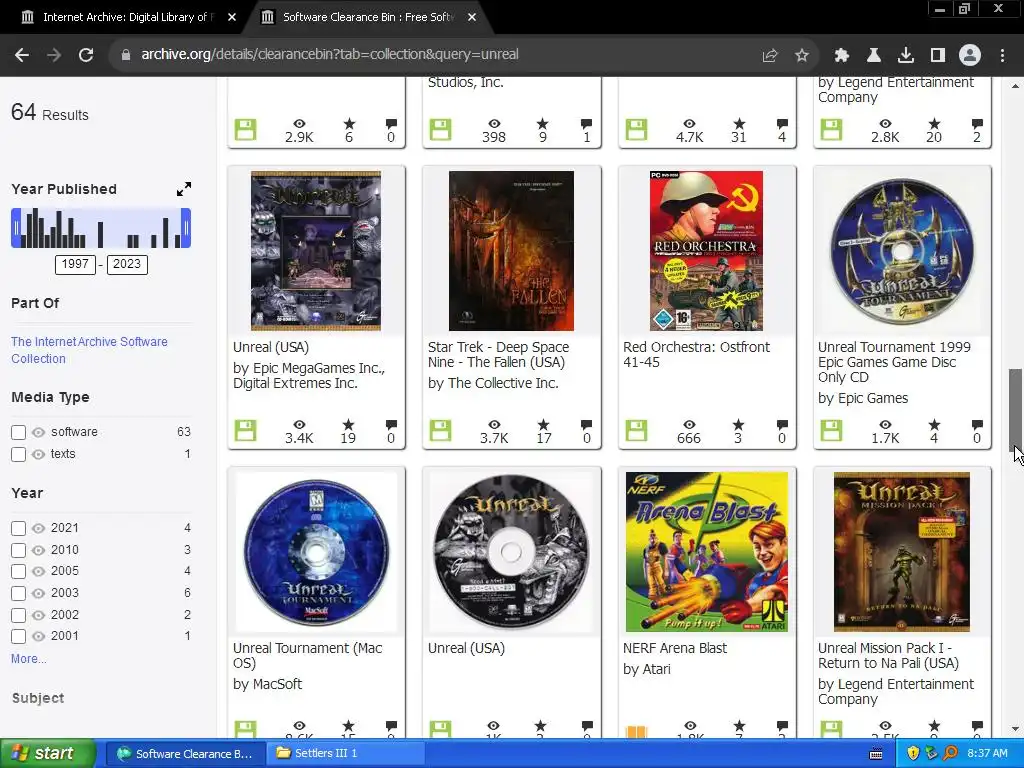Image resolution: width=1024 pixels, height=768 pixels.
Task: Open the browser downloads icon
Action: click(906, 56)
